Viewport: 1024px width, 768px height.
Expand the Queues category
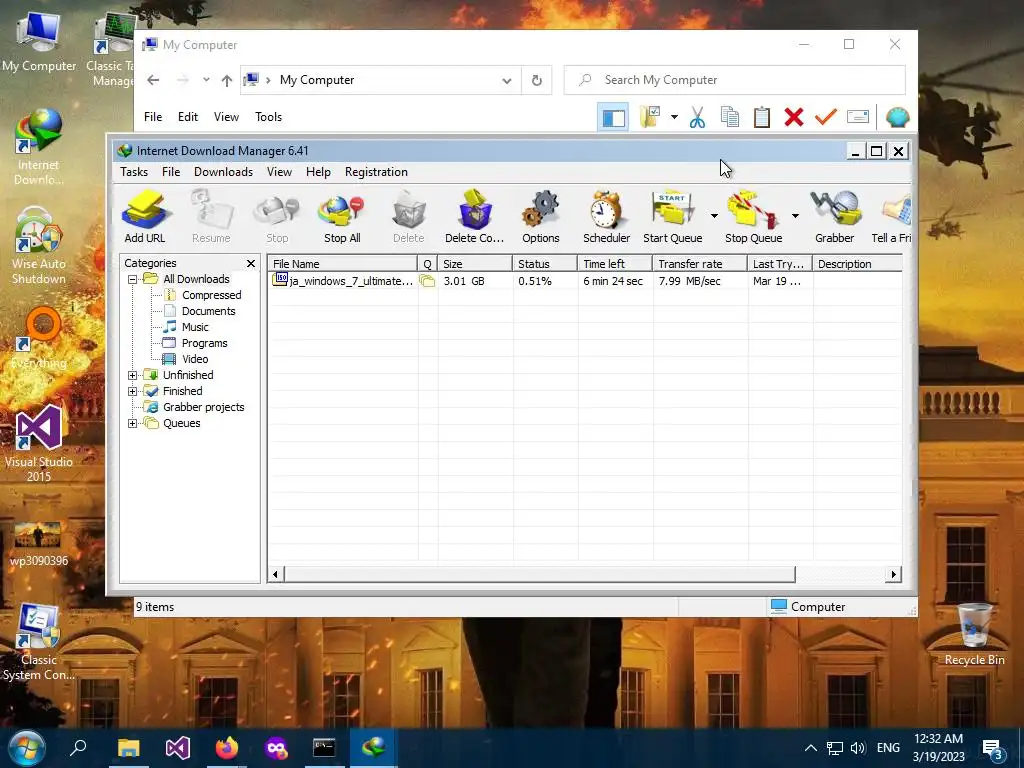(x=133, y=423)
